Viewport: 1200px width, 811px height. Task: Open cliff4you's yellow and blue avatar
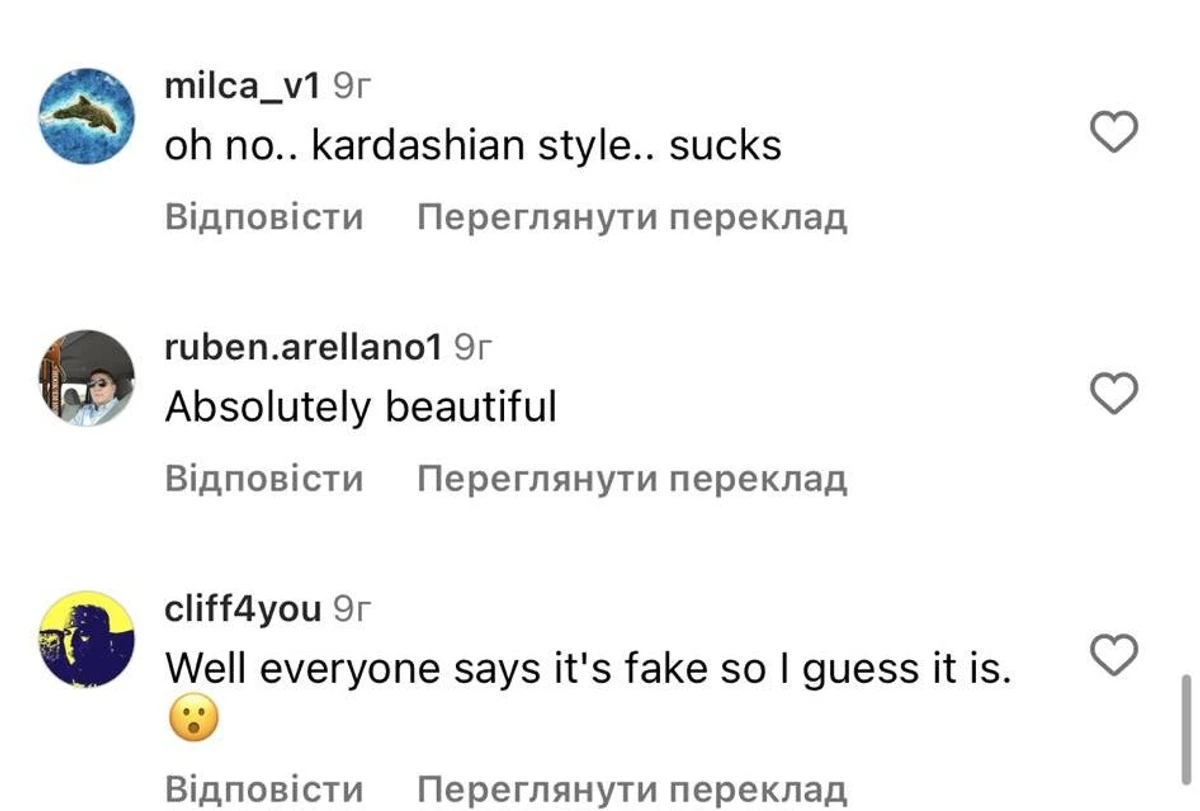[86, 639]
